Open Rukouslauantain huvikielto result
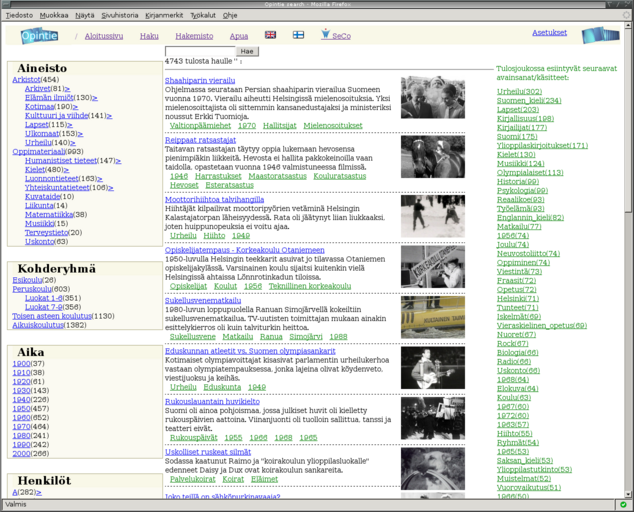This screenshot has width=634, height=512. tap(212, 402)
